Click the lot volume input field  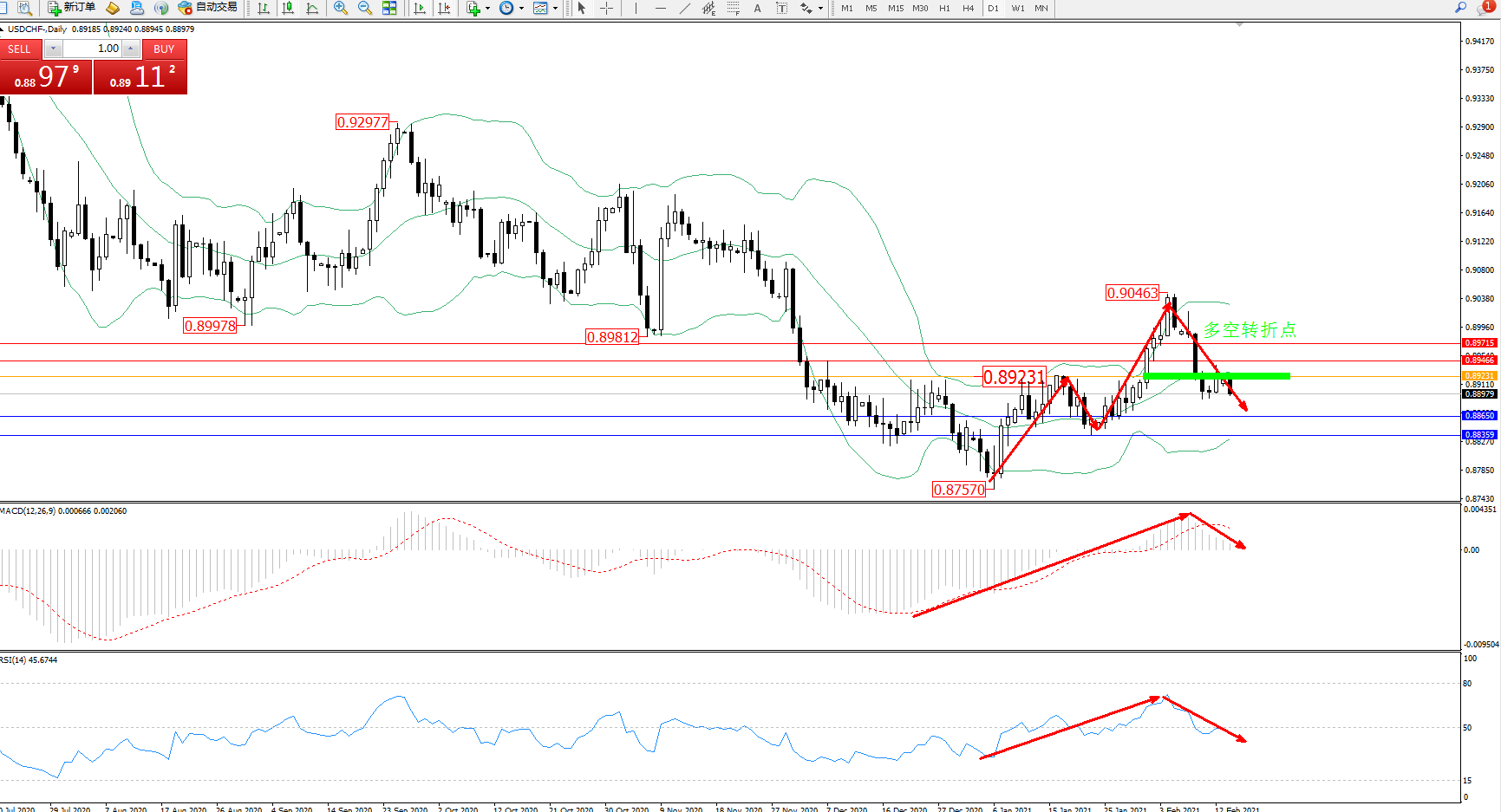tap(92, 49)
